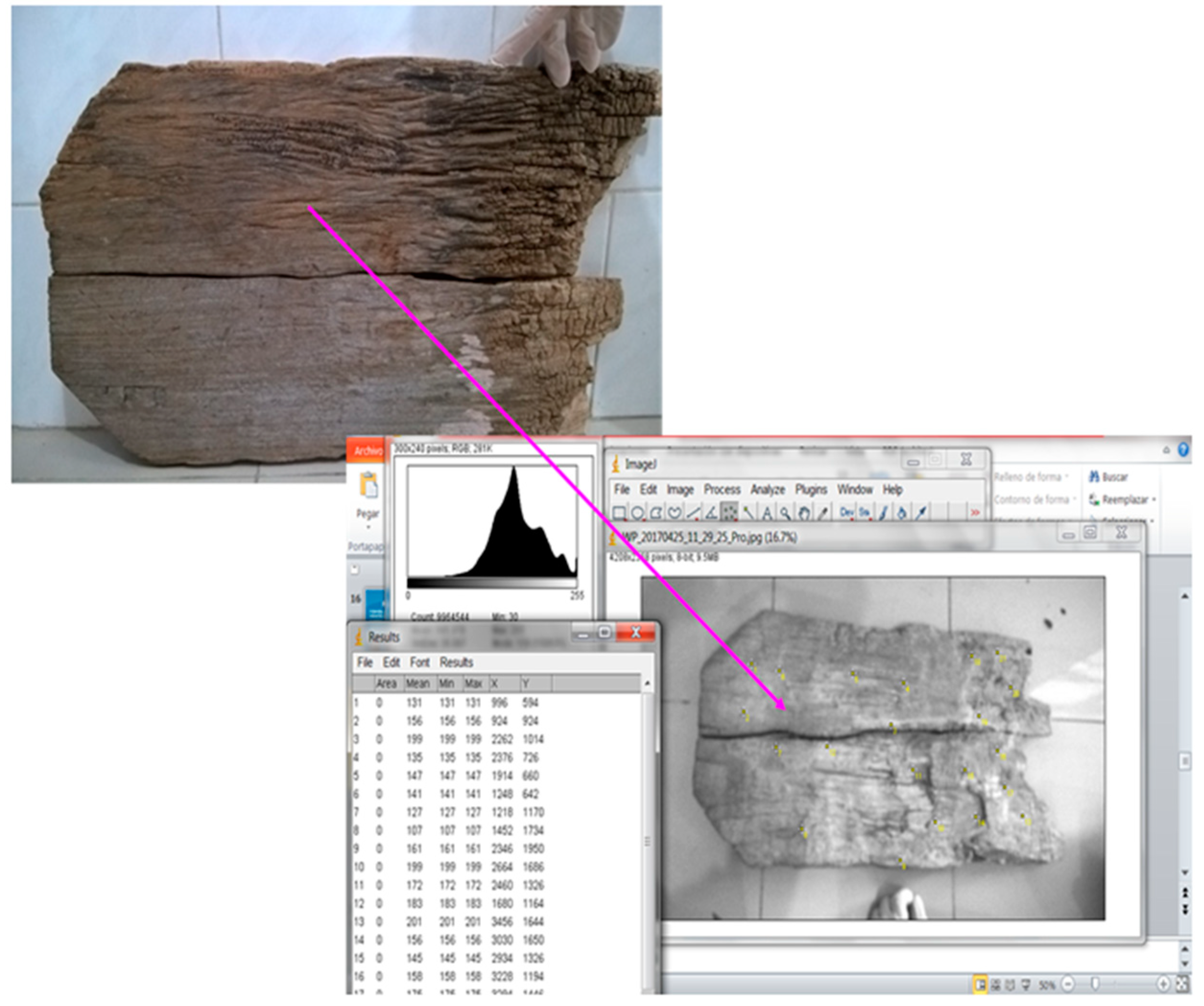Screen dimensions: 1204x1006
Task: Select Results row 1 with X value 996
Action: pos(496,703)
